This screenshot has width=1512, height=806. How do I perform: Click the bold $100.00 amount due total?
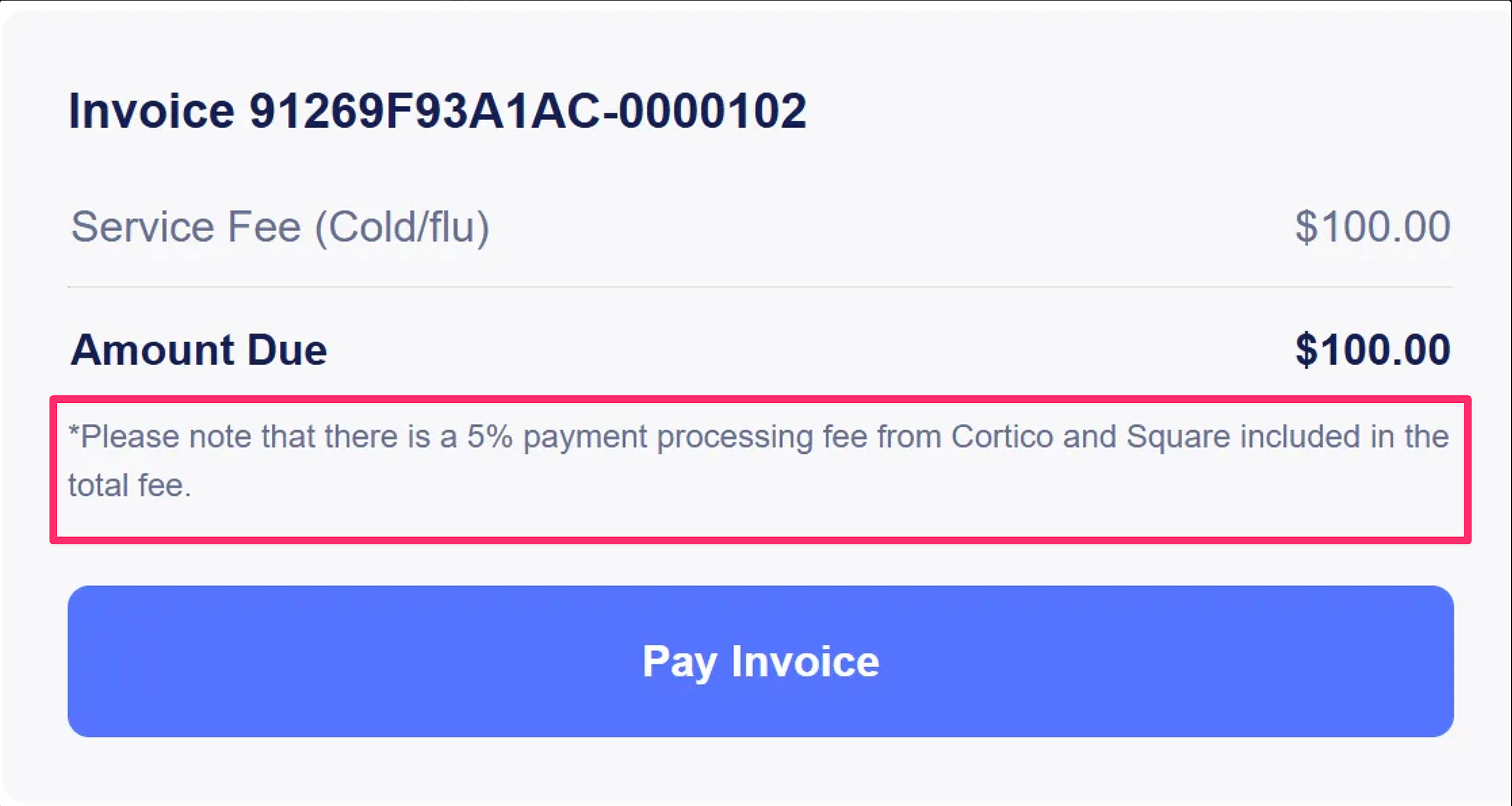pyautogui.click(x=1373, y=350)
